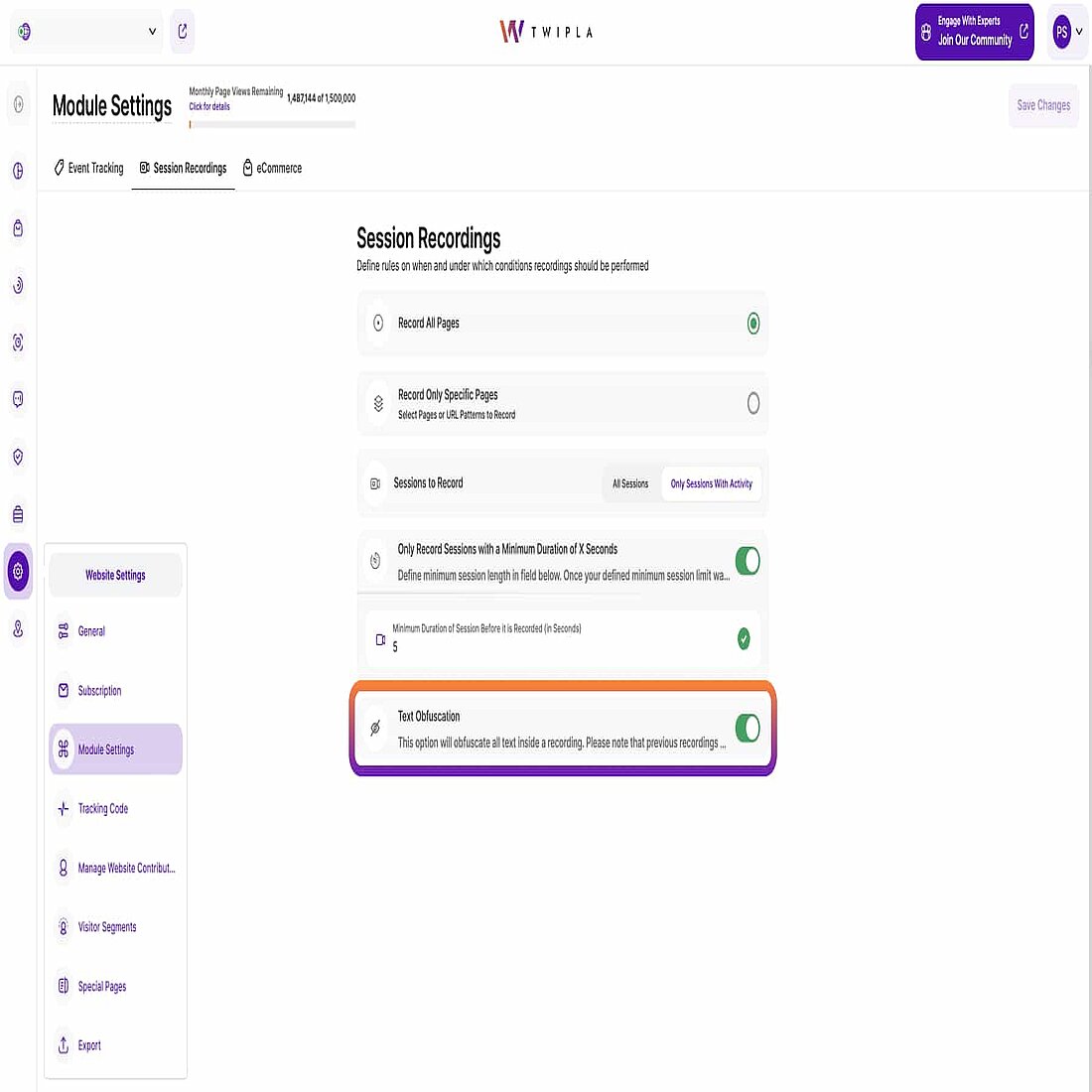Turn off minimum session duration recording

click(747, 561)
